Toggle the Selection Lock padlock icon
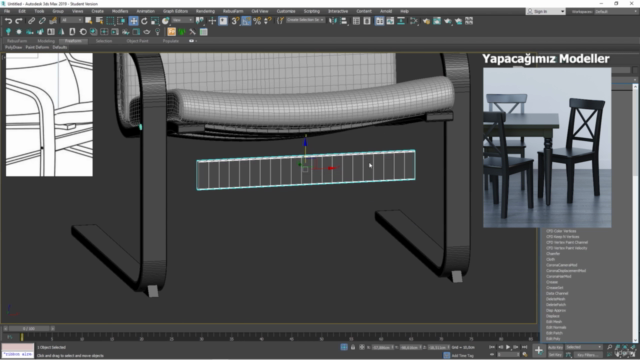 coord(353,347)
